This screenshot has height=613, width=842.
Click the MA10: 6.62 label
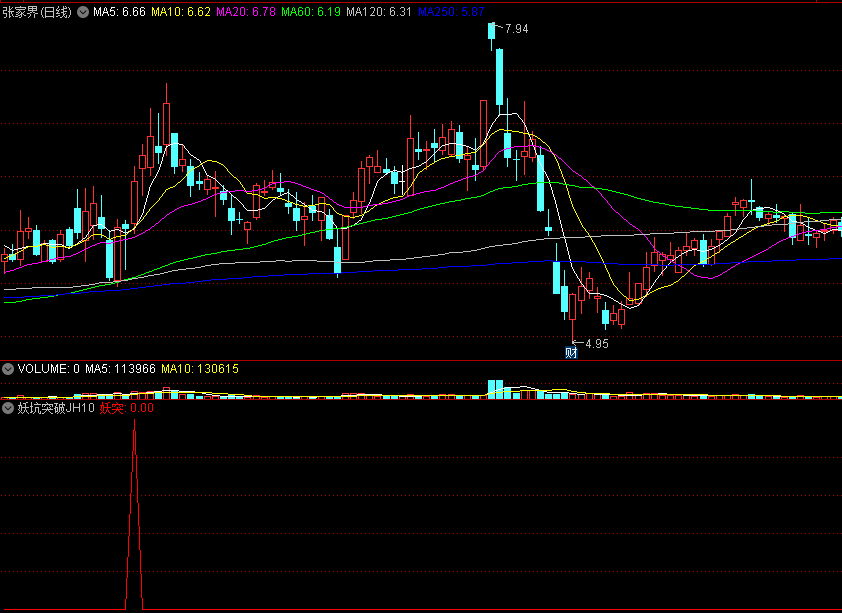coord(180,12)
